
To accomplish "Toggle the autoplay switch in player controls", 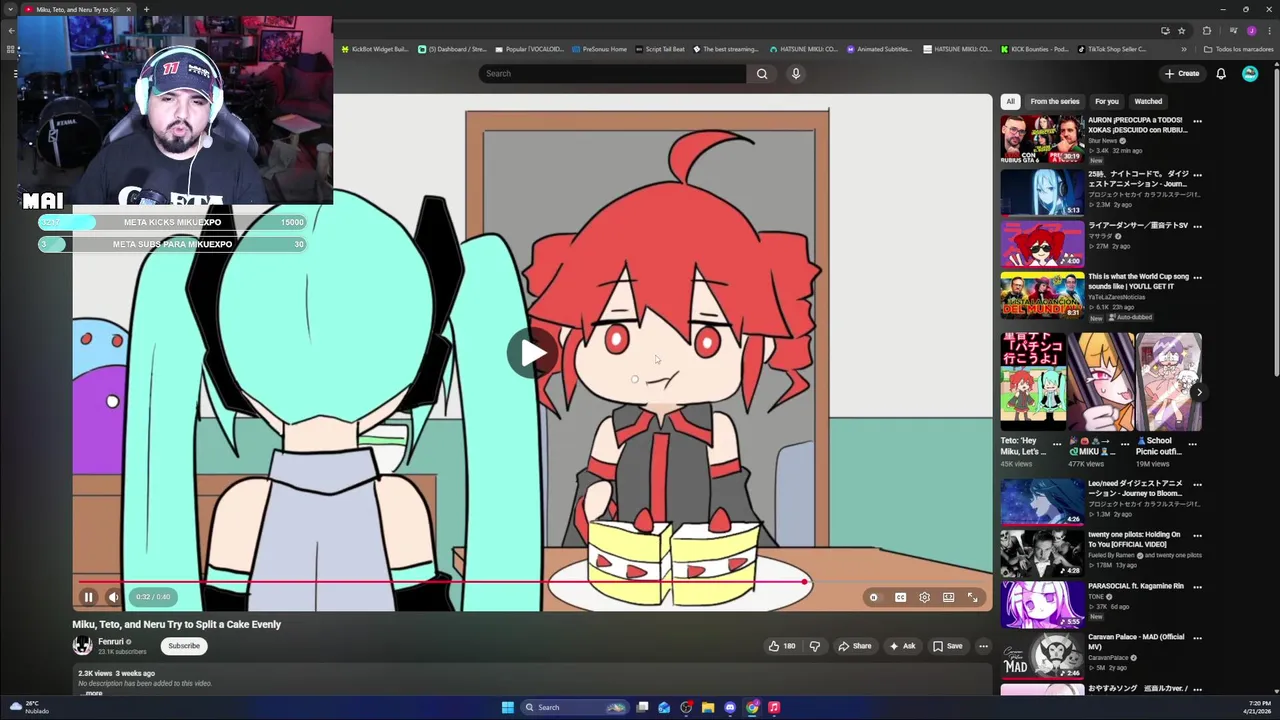I will (874, 597).
